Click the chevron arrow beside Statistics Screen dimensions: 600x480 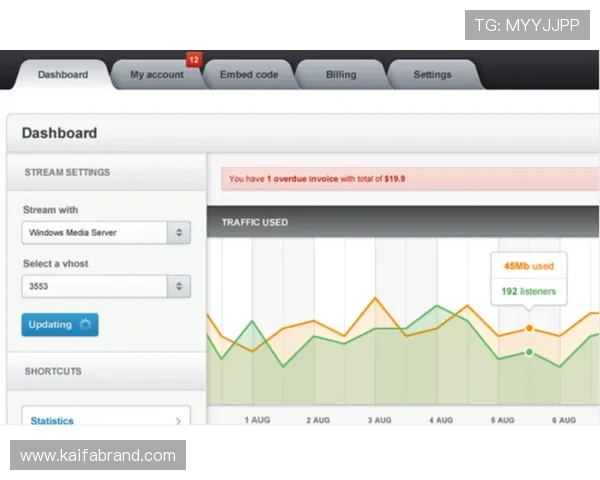click(x=178, y=422)
